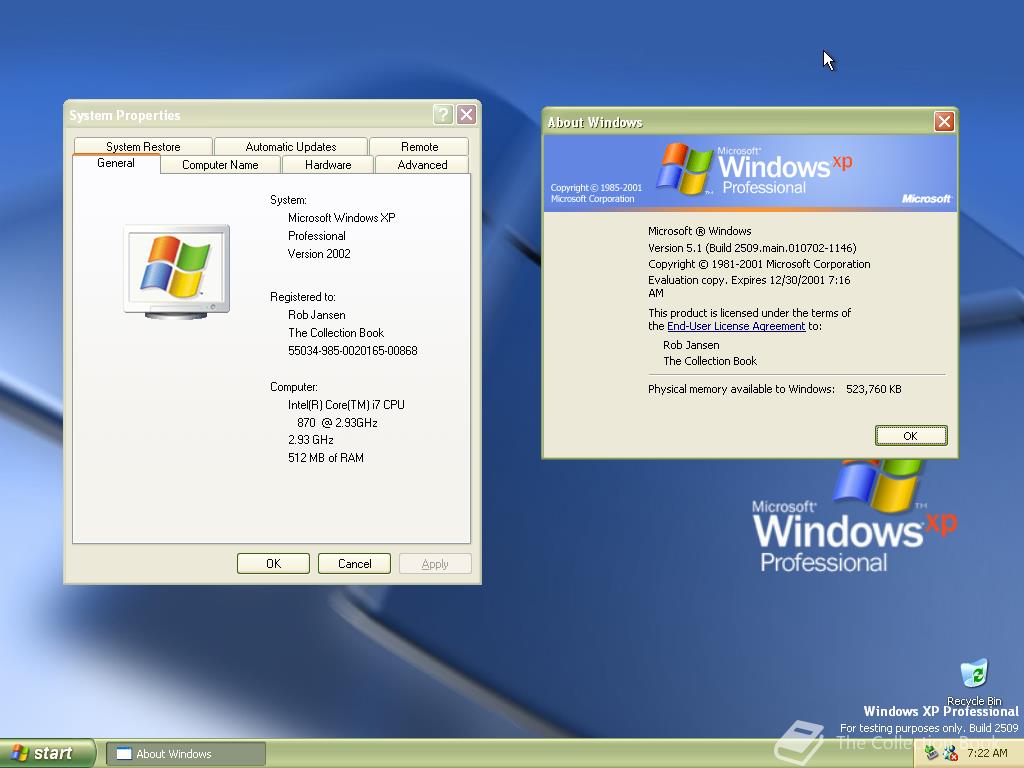Click "The Collection Book" in About Windows
The image size is (1024, 768).
710,361
